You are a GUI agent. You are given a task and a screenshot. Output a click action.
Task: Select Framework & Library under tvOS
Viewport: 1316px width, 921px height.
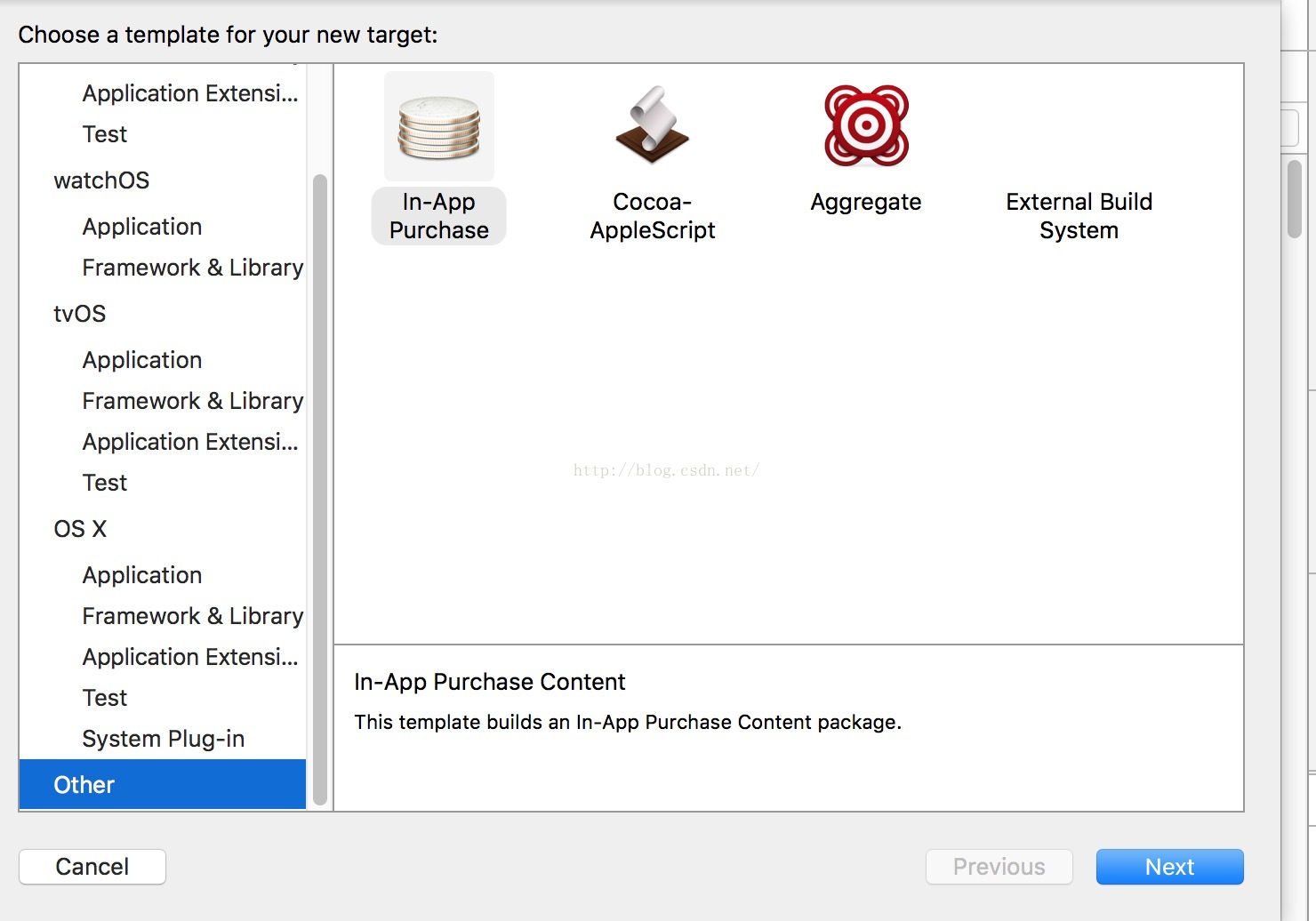(193, 401)
